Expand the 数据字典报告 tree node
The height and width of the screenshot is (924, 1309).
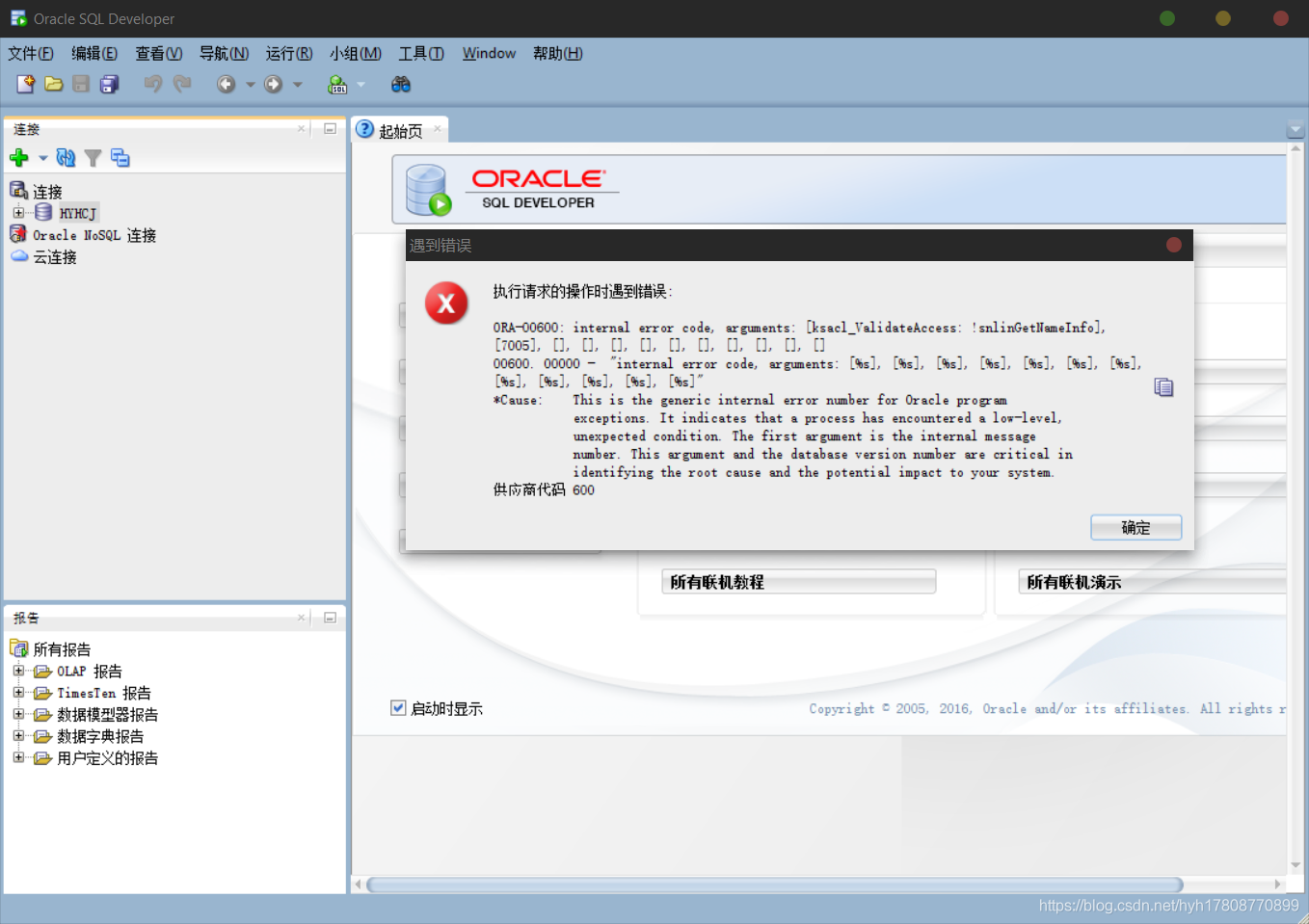tap(18, 735)
